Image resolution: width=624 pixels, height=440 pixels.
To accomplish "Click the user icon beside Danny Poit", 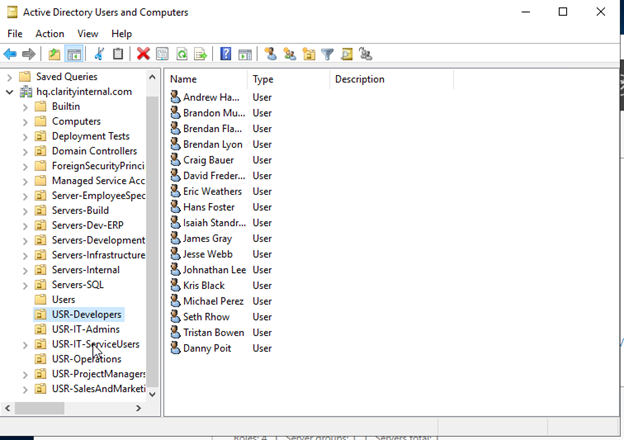I will point(175,348).
